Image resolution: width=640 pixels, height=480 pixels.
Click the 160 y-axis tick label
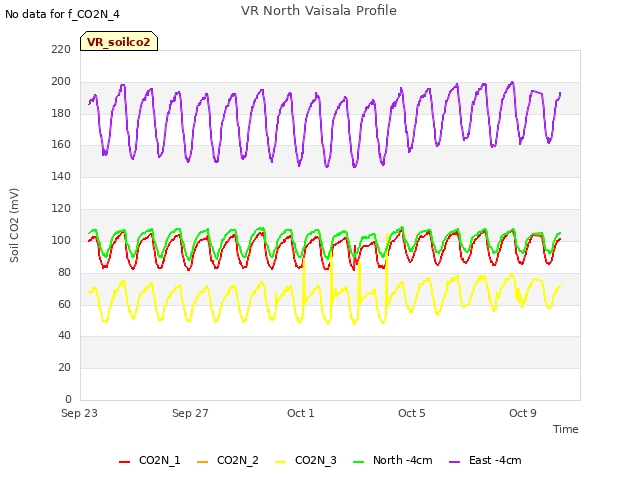[61, 144]
